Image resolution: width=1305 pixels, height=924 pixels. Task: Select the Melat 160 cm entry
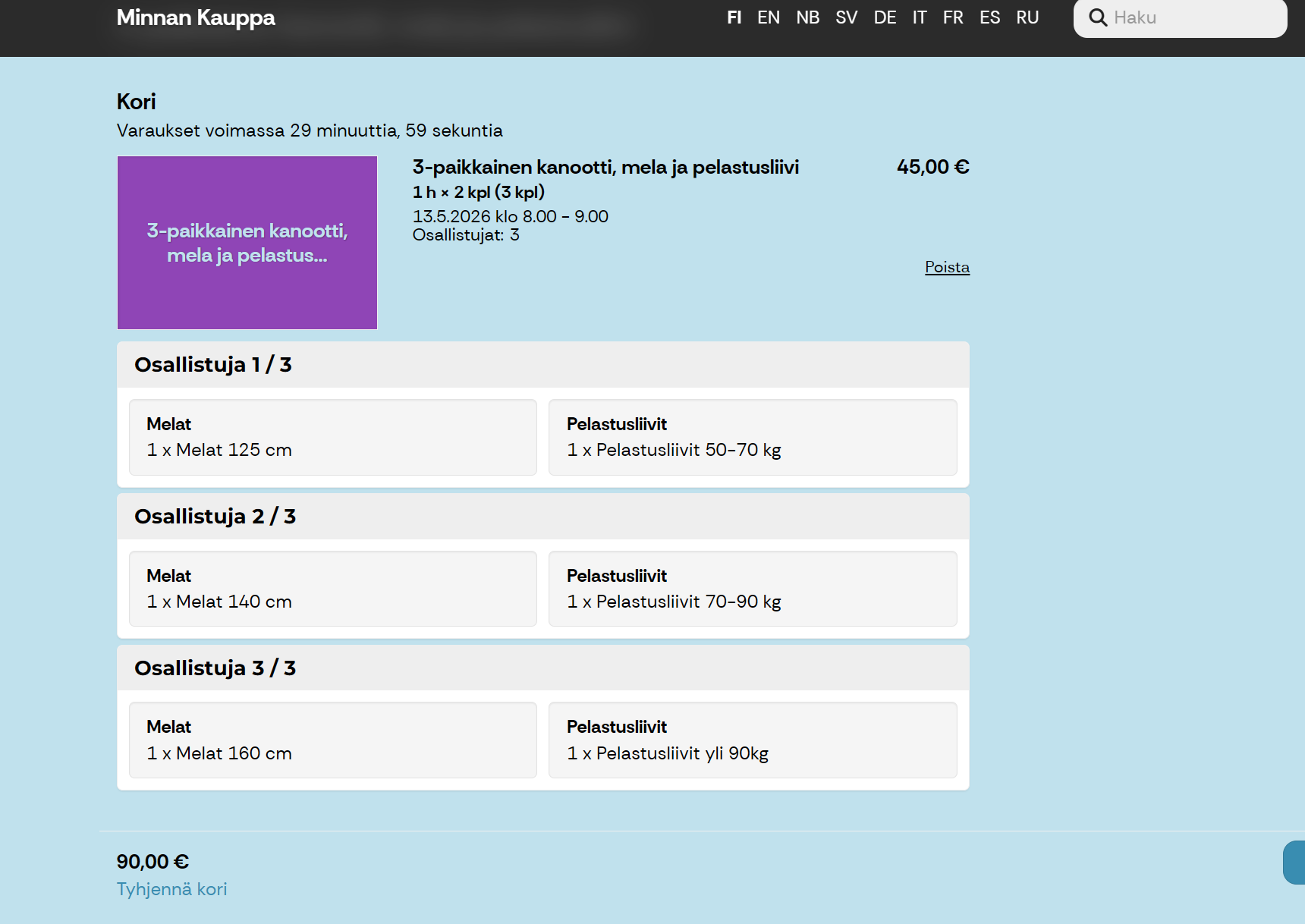tap(333, 740)
